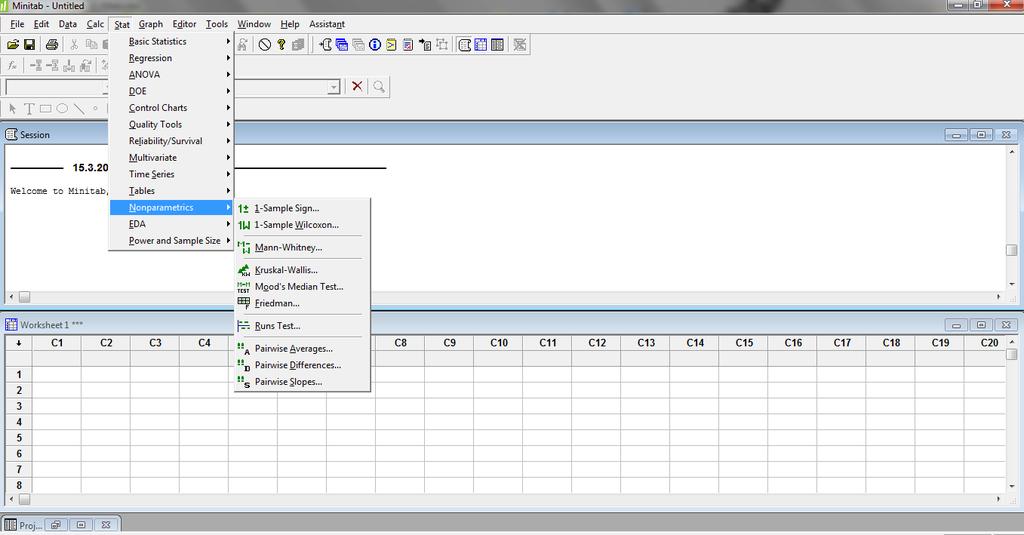
Task: Select the arrow pointer graph tool
Action: 12,108
